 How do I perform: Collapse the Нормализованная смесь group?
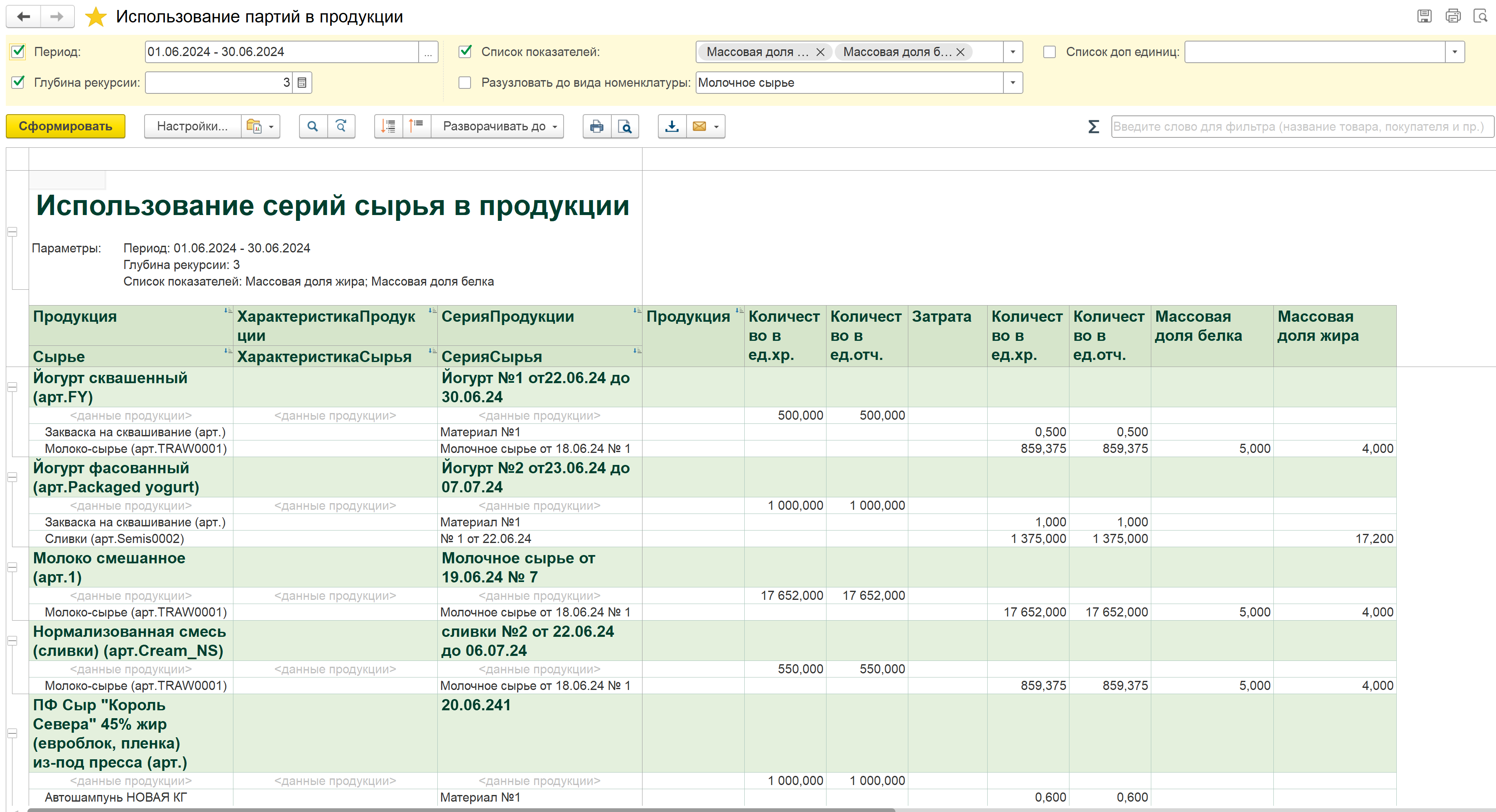(x=12, y=641)
